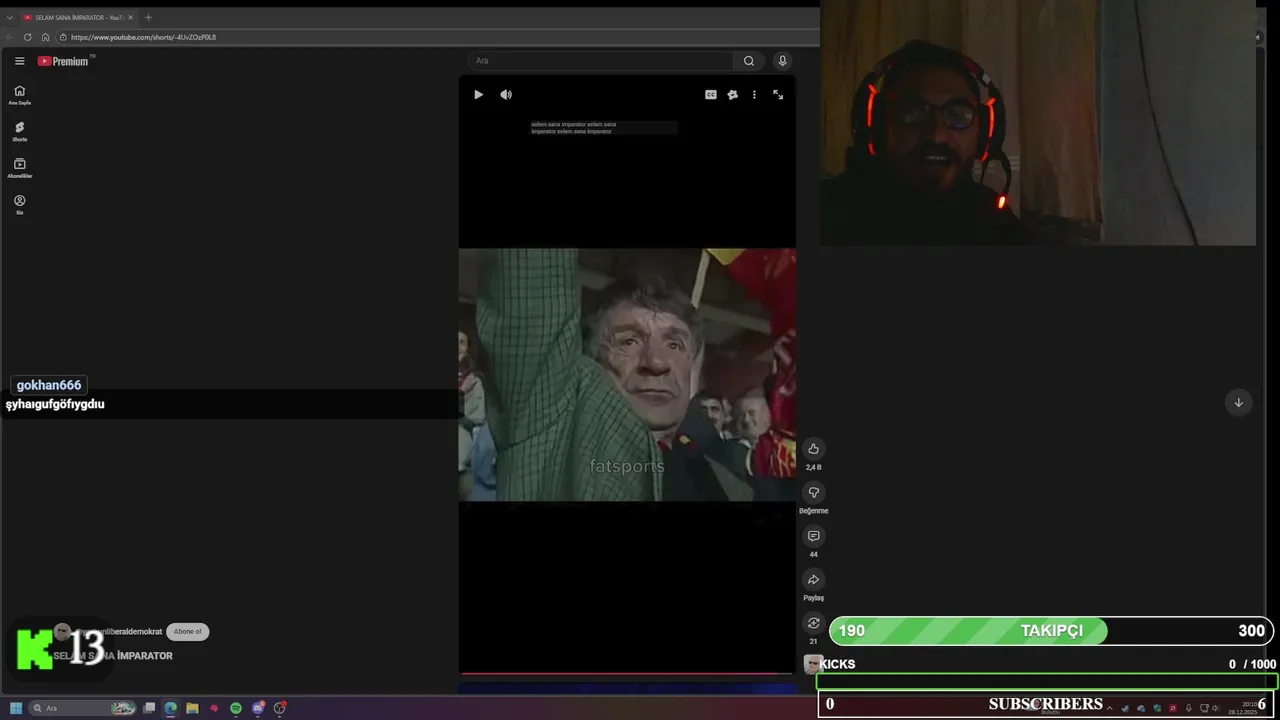The image size is (1280, 720).
Task: Click the browser address bar URL
Action: [143, 37]
